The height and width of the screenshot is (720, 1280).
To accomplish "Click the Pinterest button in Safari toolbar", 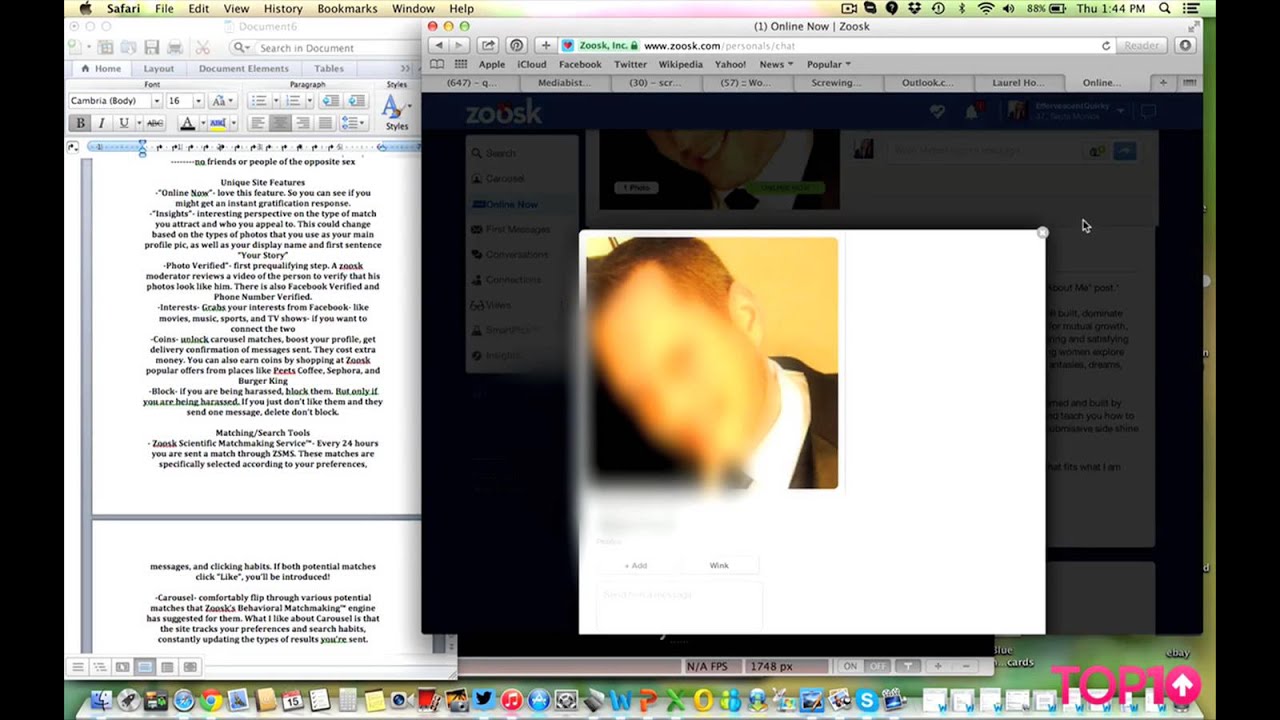I will [516, 45].
